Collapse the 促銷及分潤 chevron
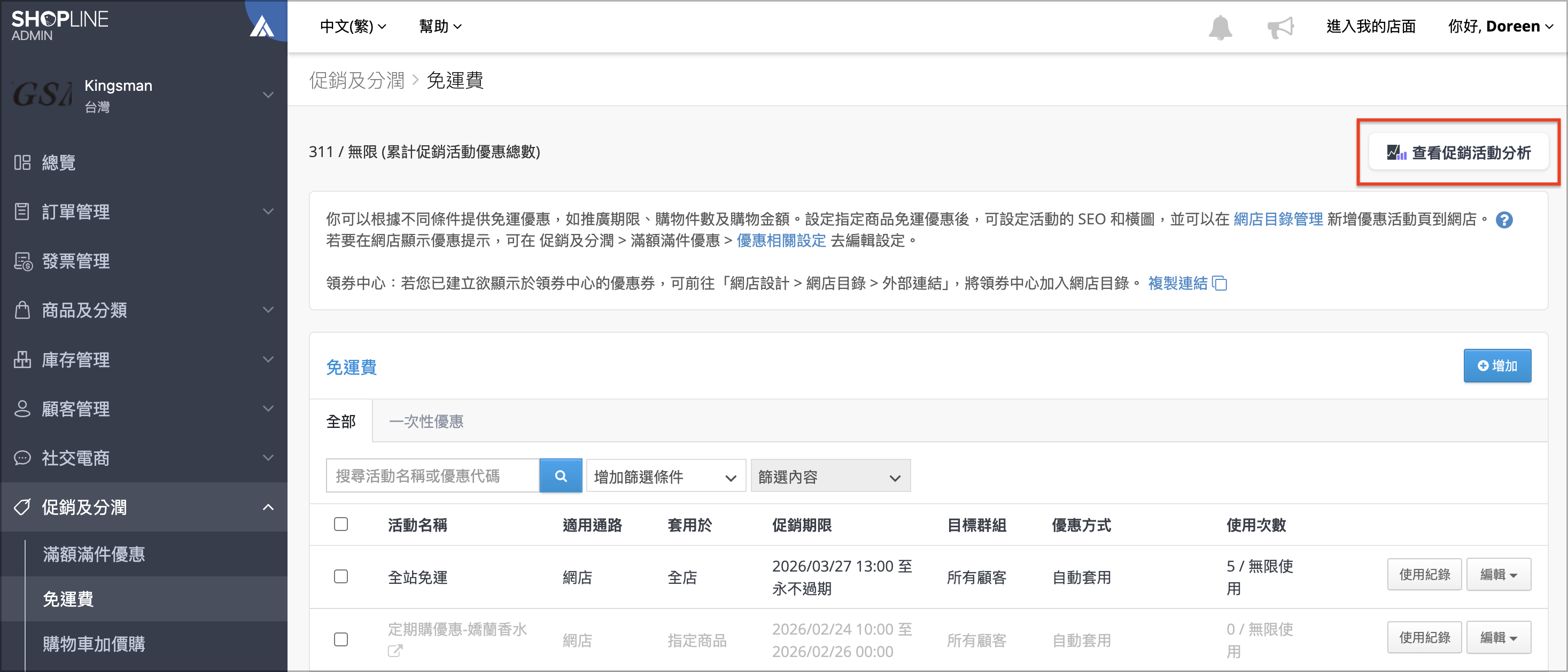The width and height of the screenshot is (1568, 672). click(x=268, y=507)
